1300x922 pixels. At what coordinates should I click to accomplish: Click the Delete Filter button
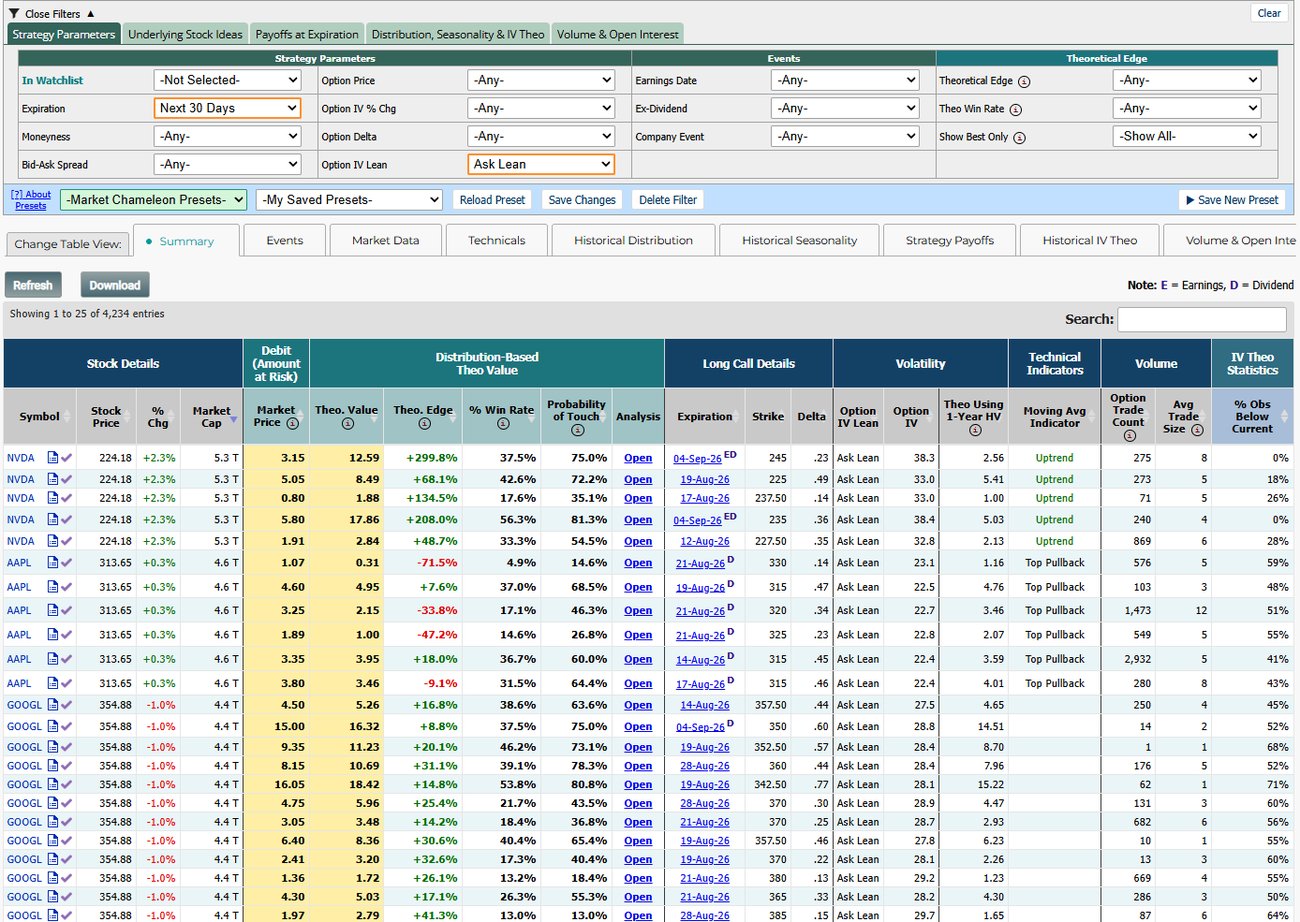click(x=668, y=200)
